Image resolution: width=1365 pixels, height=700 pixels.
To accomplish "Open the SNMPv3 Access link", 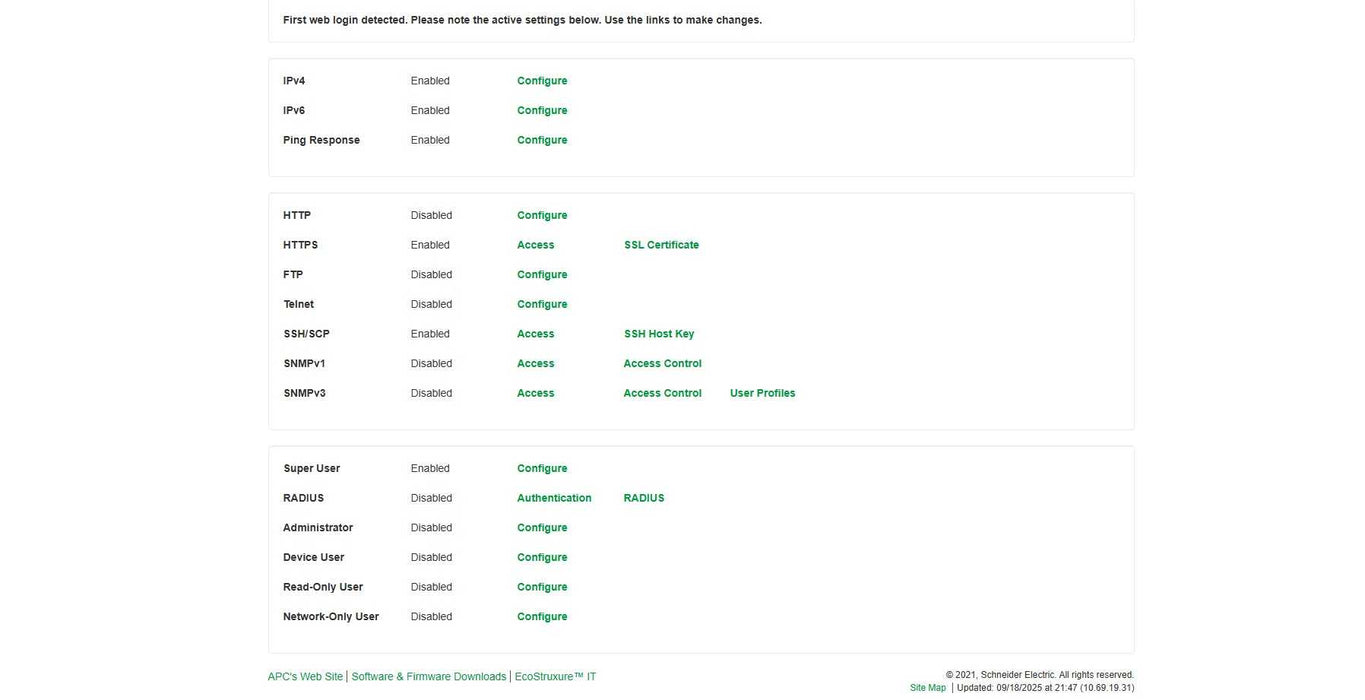I will (x=535, y=393).
